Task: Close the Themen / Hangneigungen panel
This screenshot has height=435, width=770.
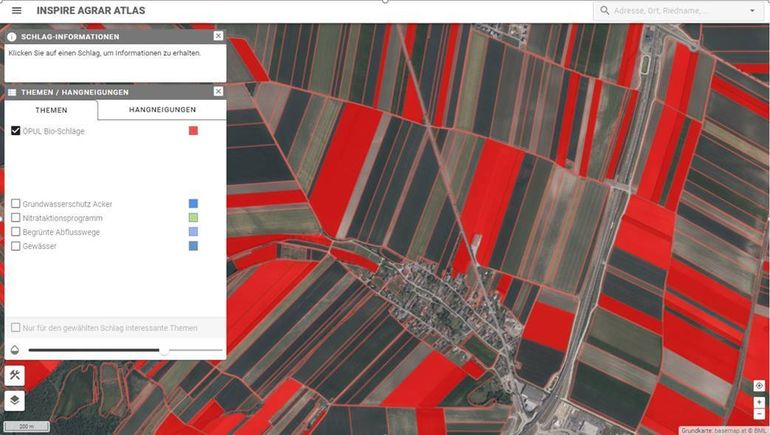Action: pos(218,91)
